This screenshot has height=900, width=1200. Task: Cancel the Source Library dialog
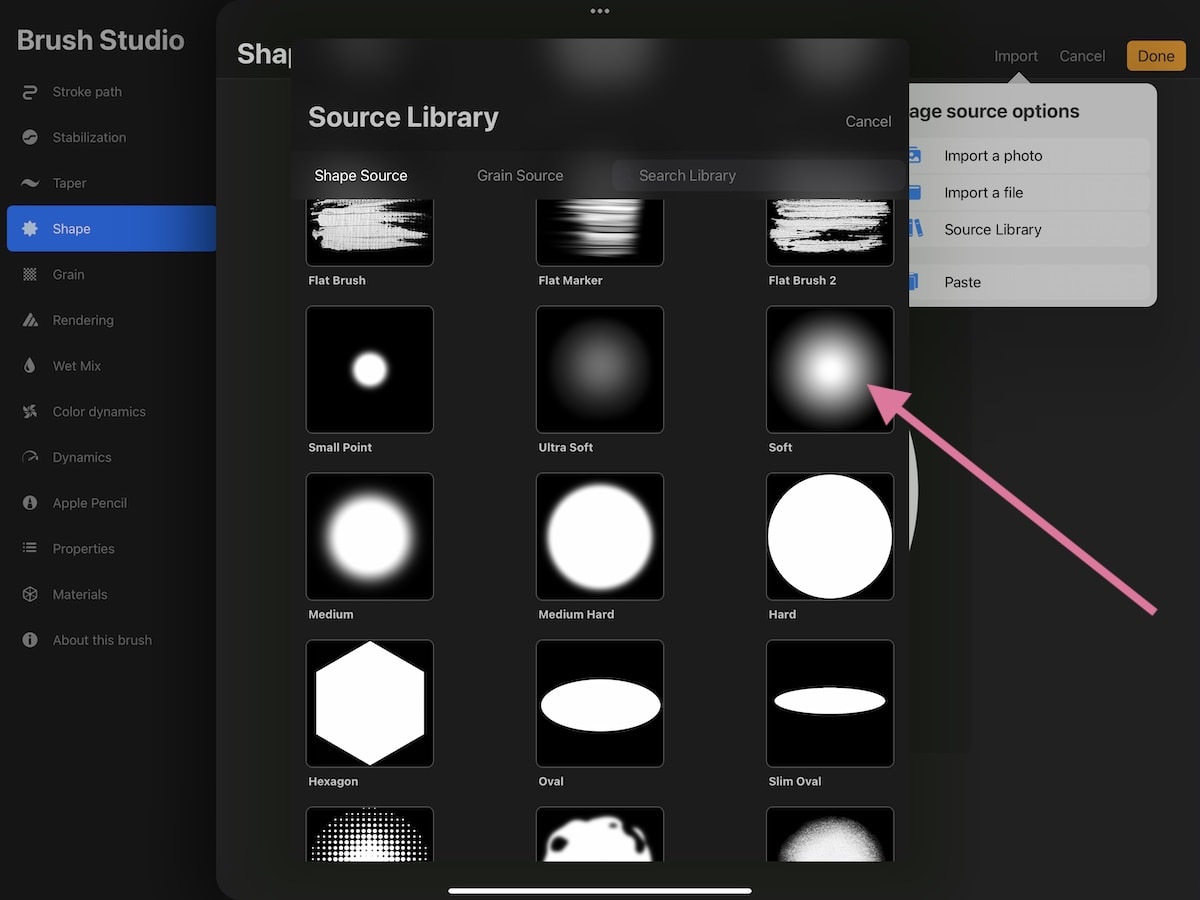click(x=868, y=121)
